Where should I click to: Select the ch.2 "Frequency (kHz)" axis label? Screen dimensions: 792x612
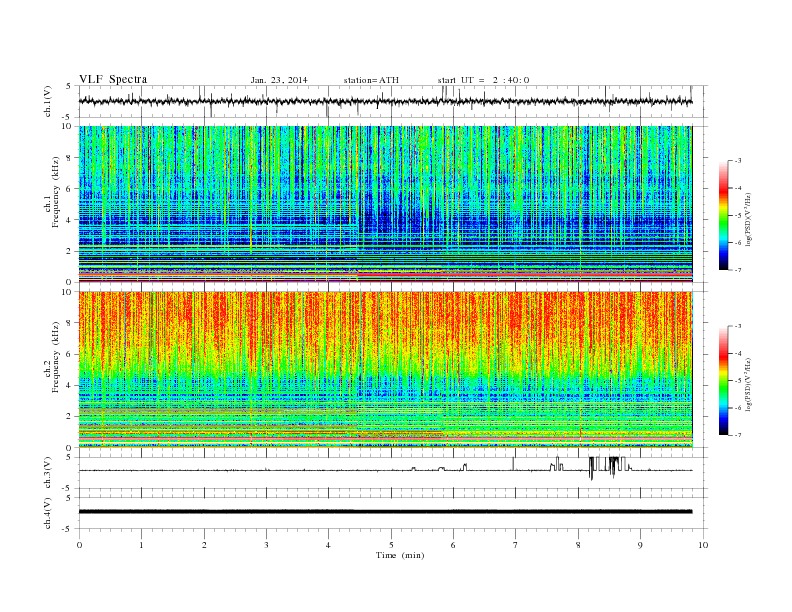tap(56, 356)
